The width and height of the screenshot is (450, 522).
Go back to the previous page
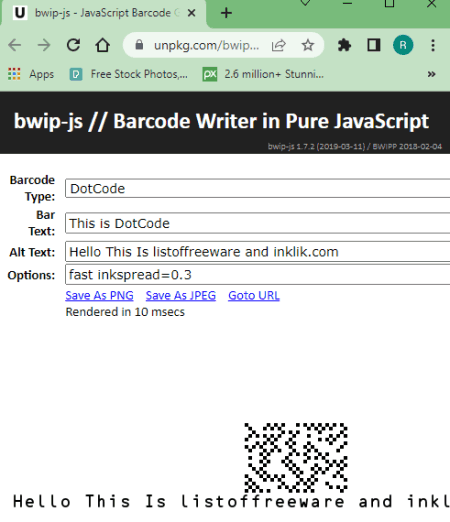15,45
